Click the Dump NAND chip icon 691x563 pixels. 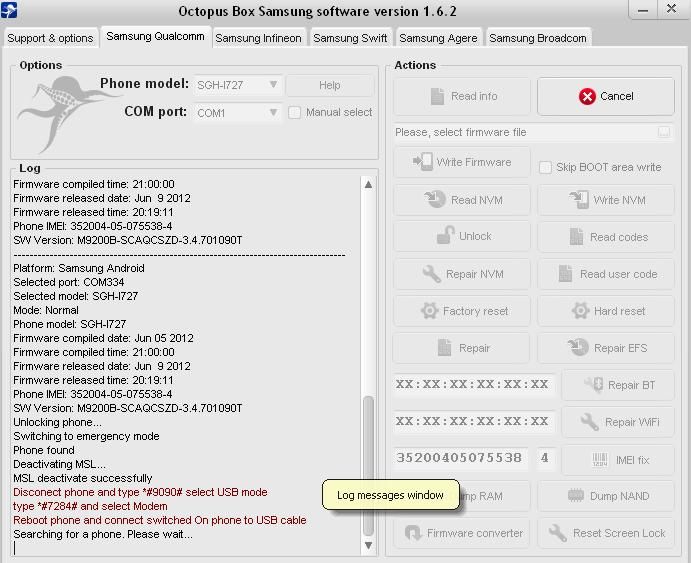coord(576,496)
